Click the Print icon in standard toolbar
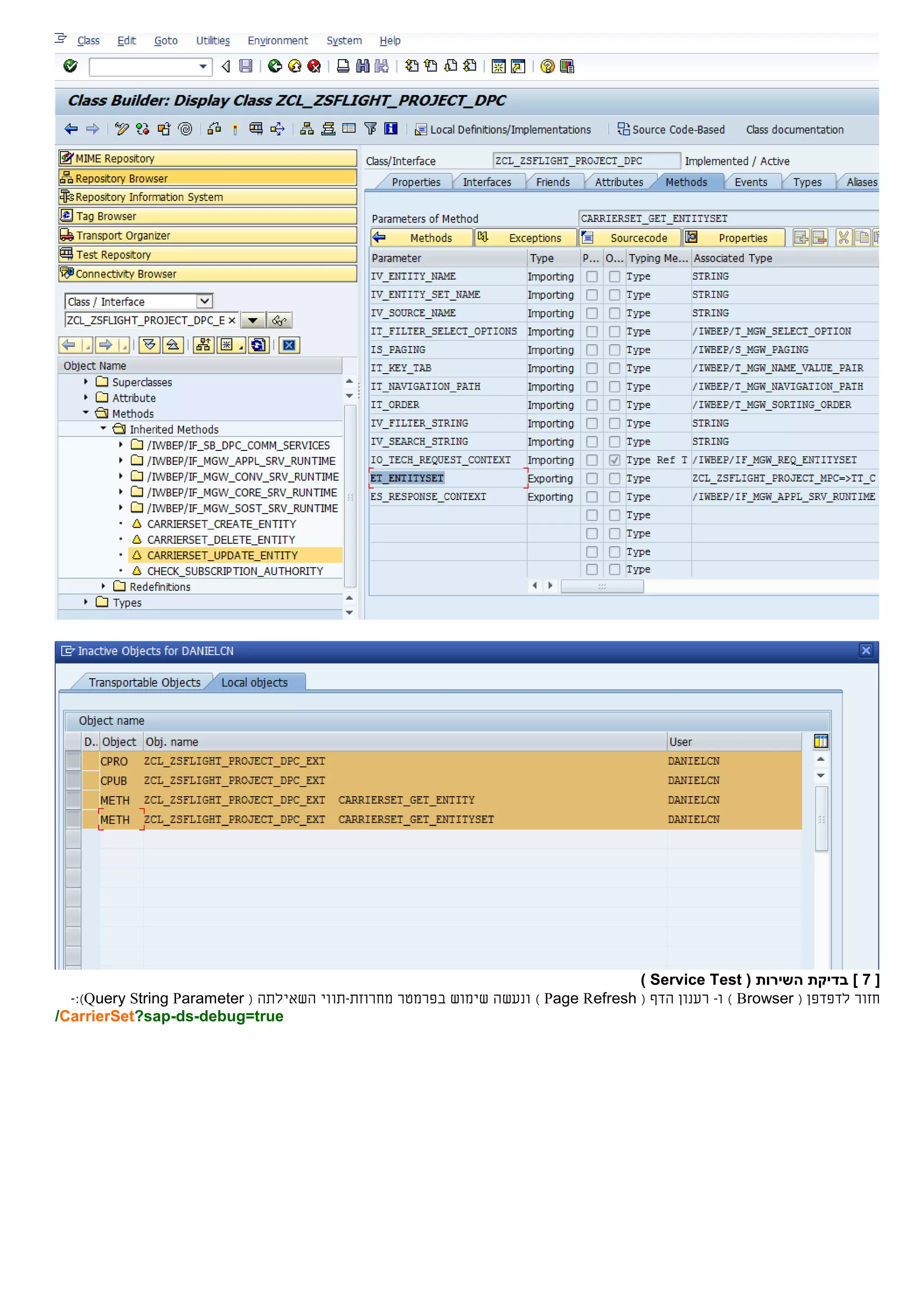924x1307 pixels. point(343,67)
